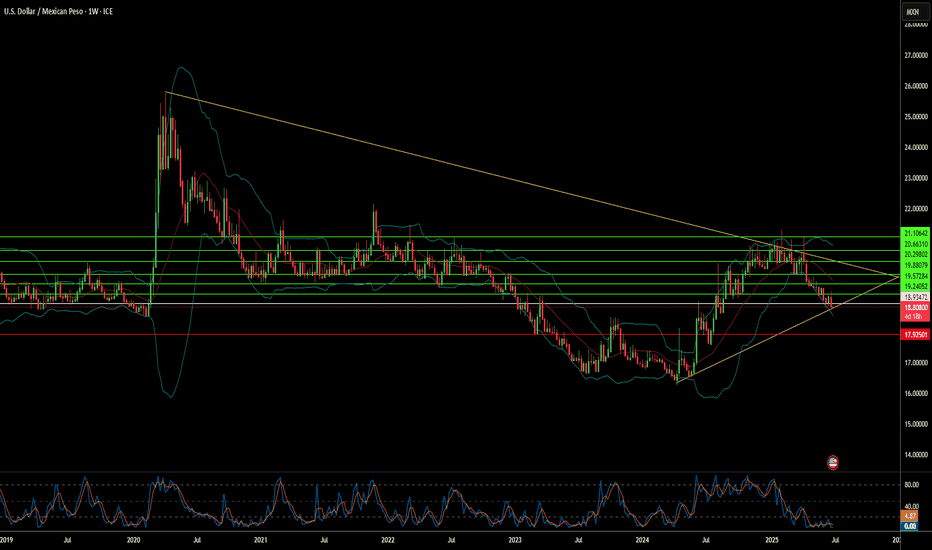Select the 19.24052 price label

(915, 286)
